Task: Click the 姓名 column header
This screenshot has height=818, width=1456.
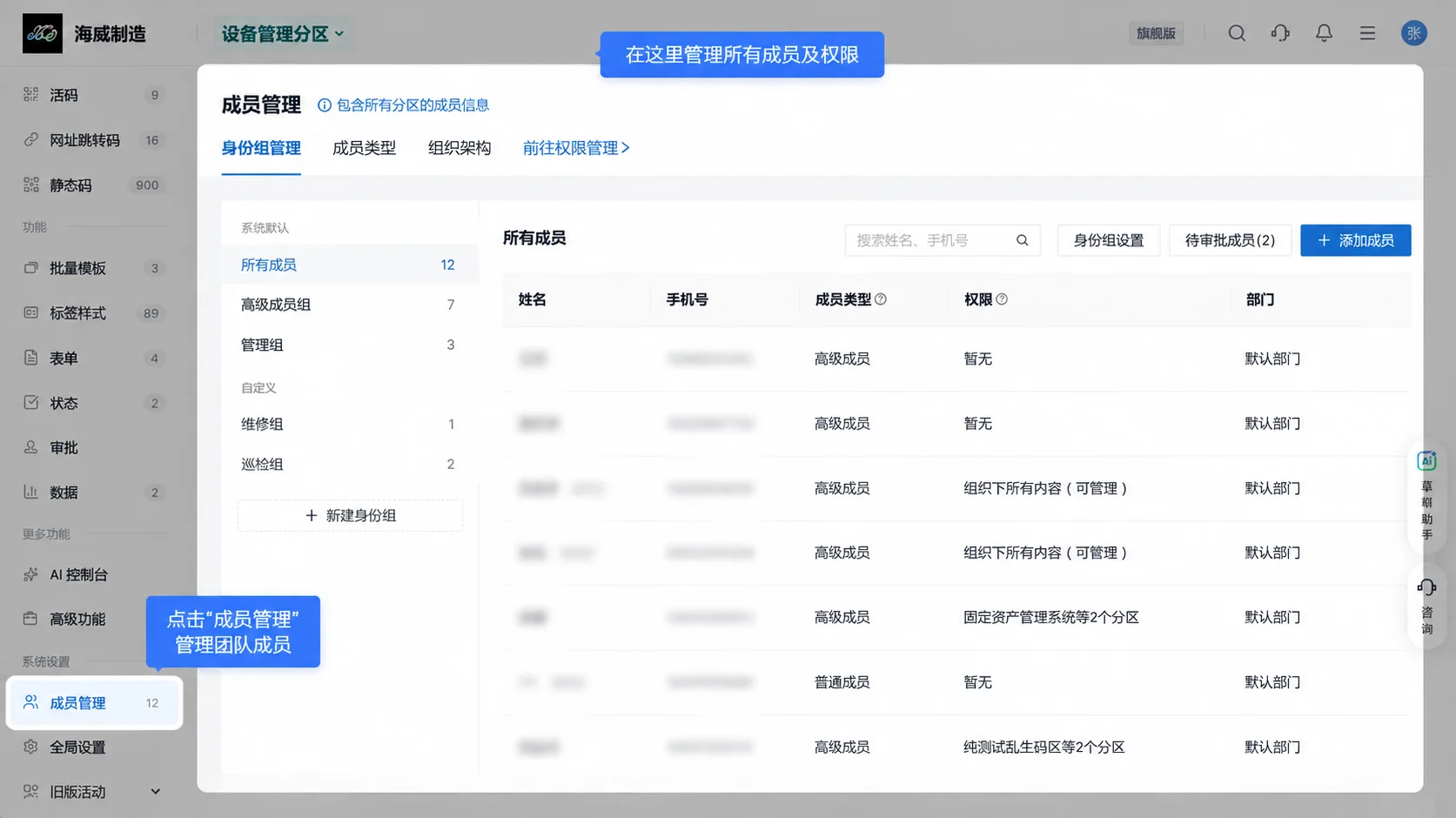Action: point(532,299)
